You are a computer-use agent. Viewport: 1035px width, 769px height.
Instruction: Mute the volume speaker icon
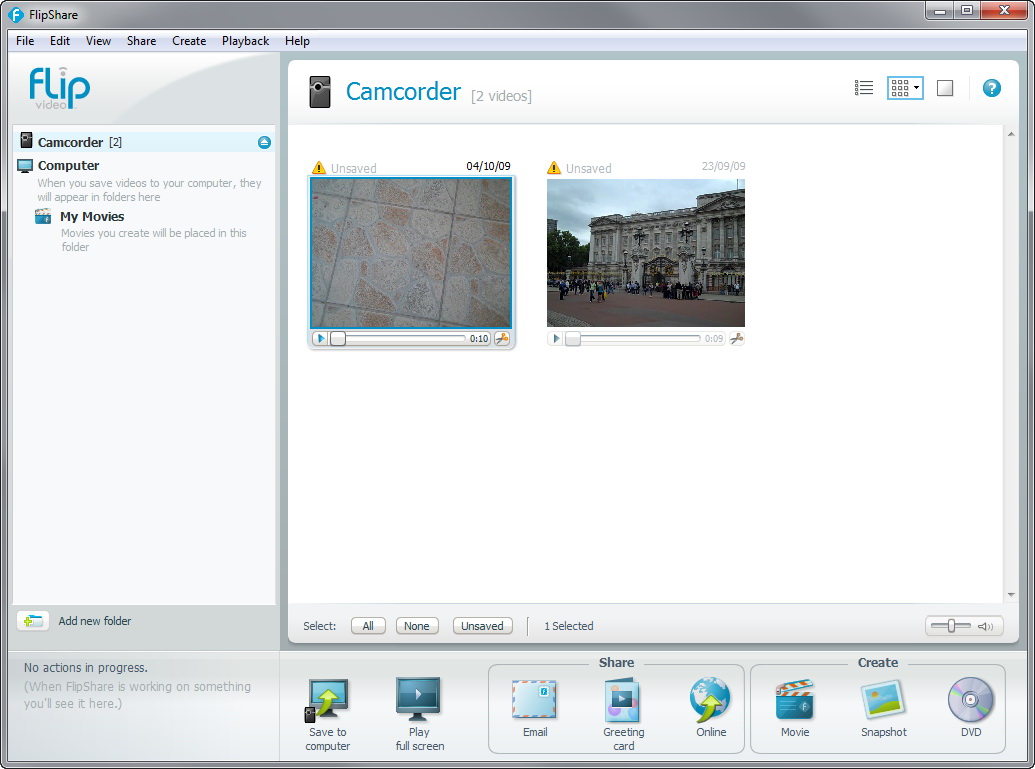click(987, 626)
